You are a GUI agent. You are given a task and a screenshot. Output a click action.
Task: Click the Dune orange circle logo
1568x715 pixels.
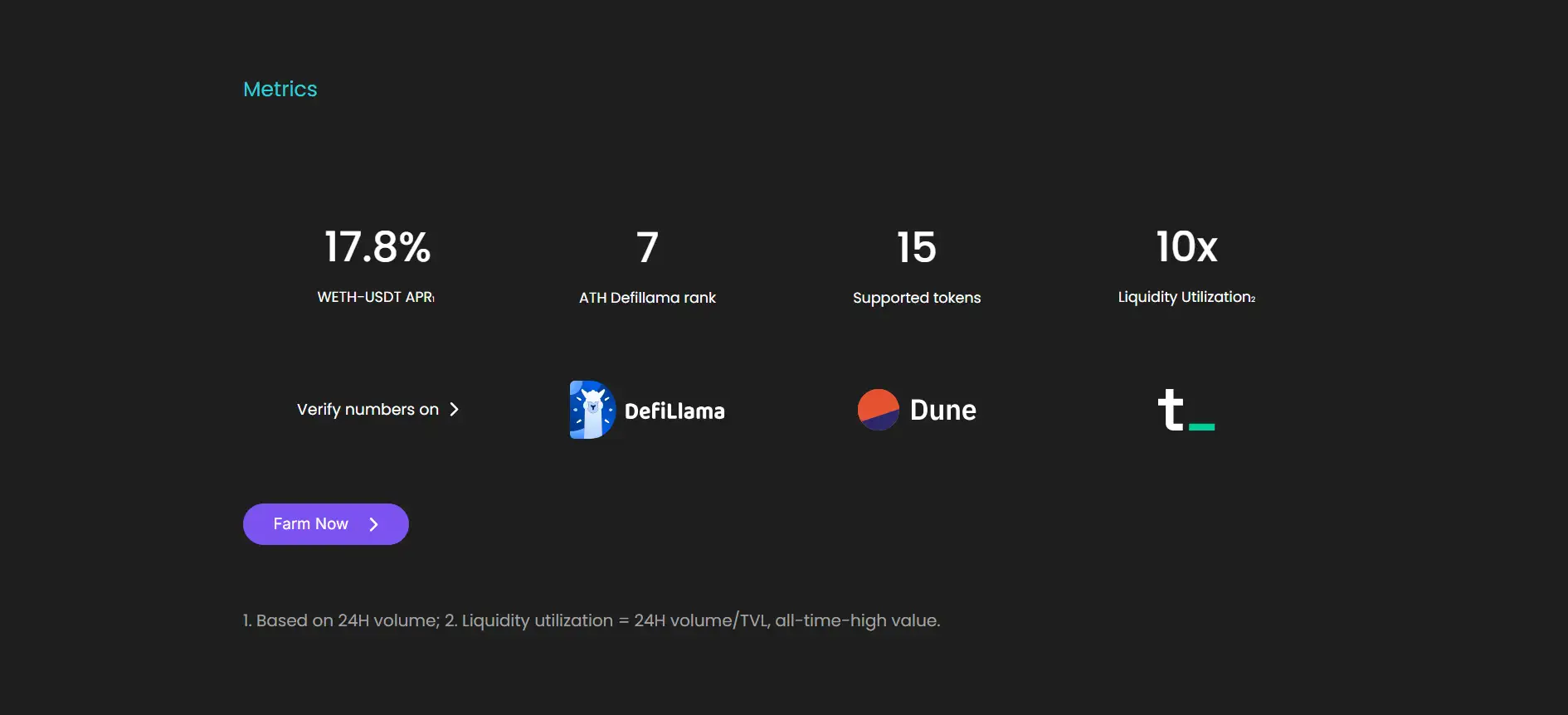point(878,410)
